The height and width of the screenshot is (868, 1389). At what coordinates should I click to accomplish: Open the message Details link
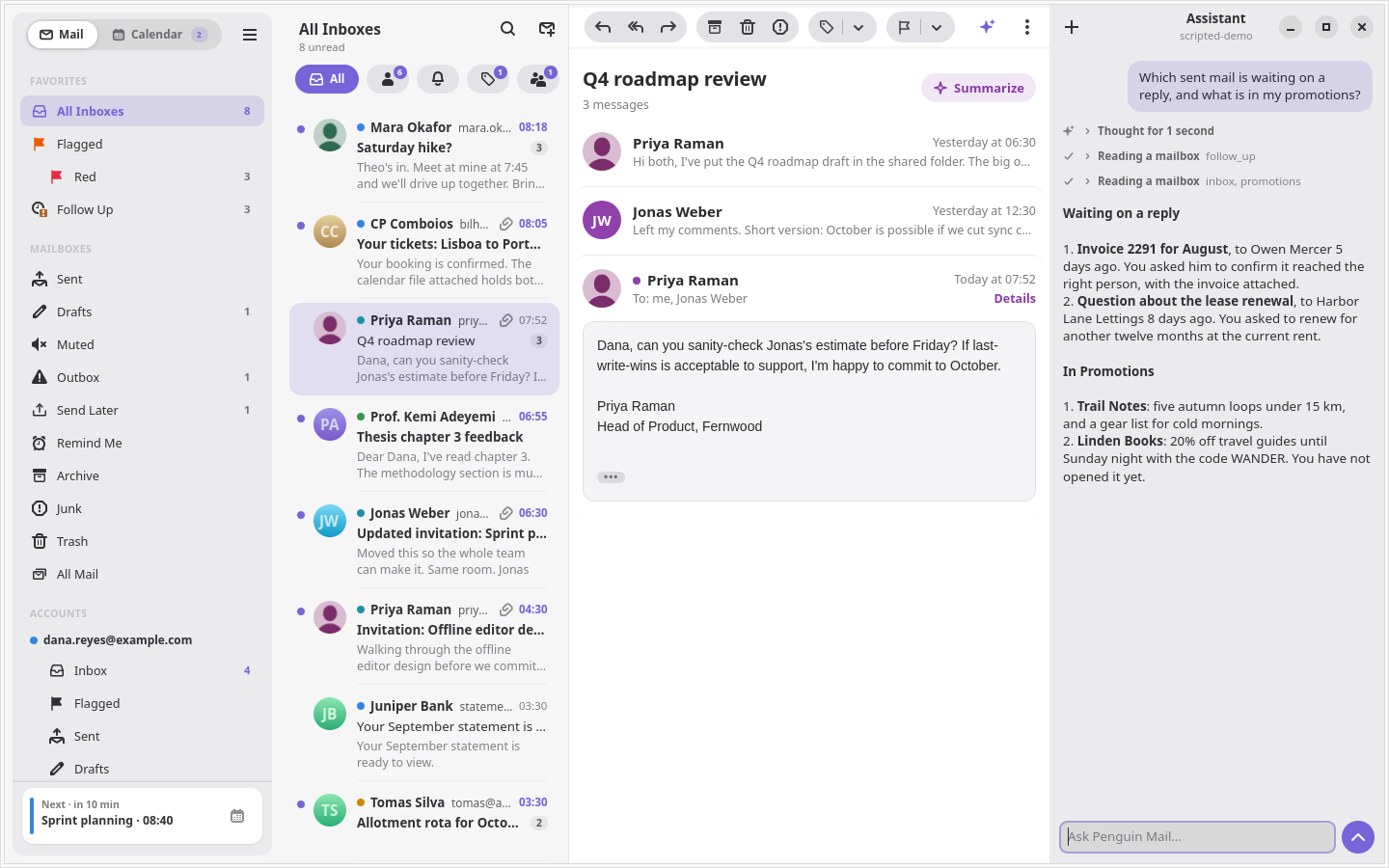click(x=1015, y=299)
